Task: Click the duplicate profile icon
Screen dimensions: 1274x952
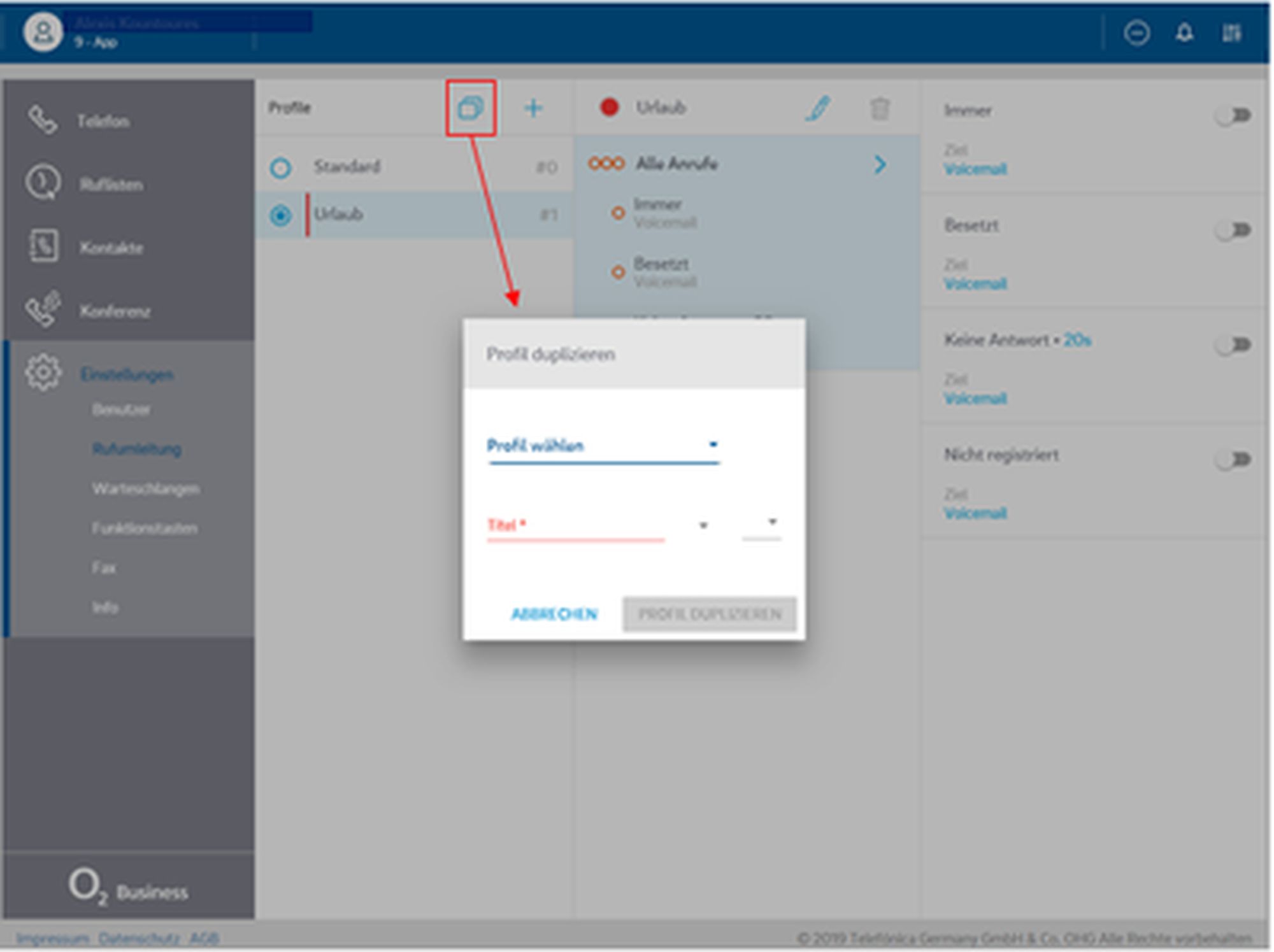Action: pos(471,108)
